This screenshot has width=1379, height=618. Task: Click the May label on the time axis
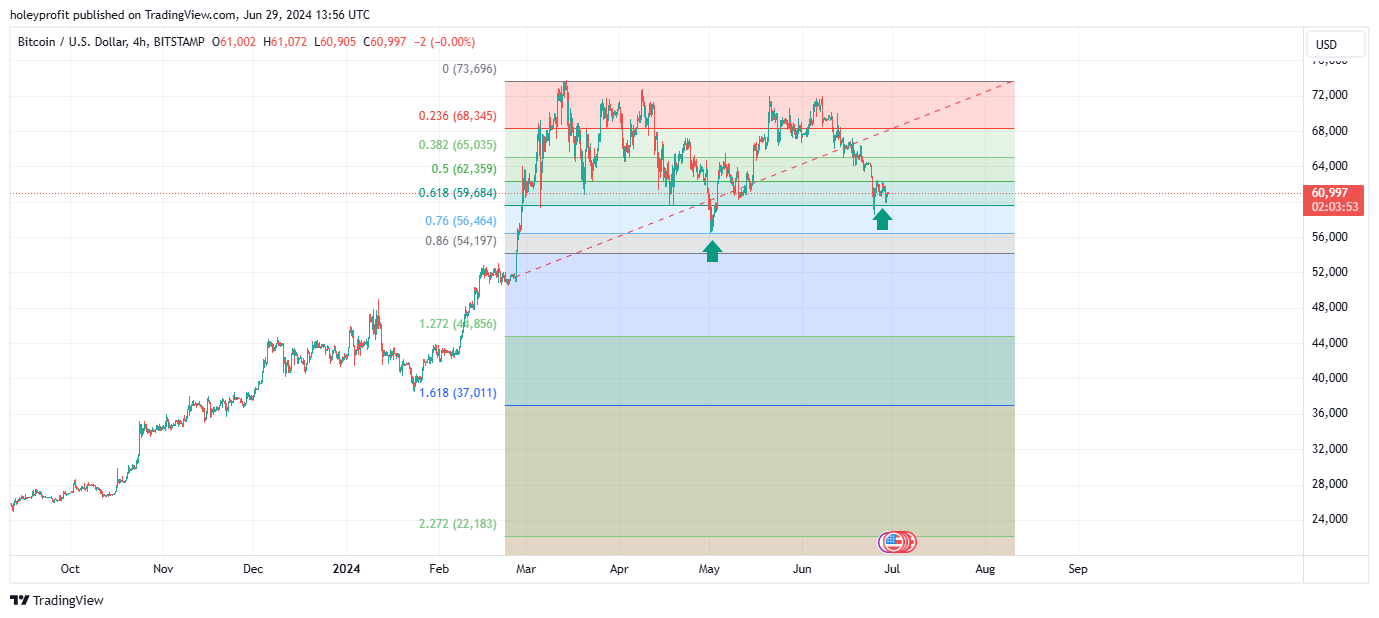[709, 569]
